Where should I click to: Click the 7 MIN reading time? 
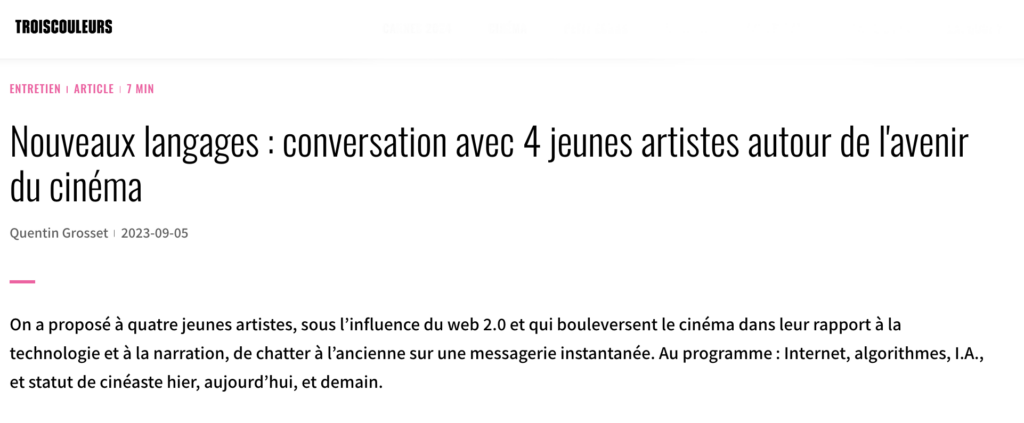point(140,89)
